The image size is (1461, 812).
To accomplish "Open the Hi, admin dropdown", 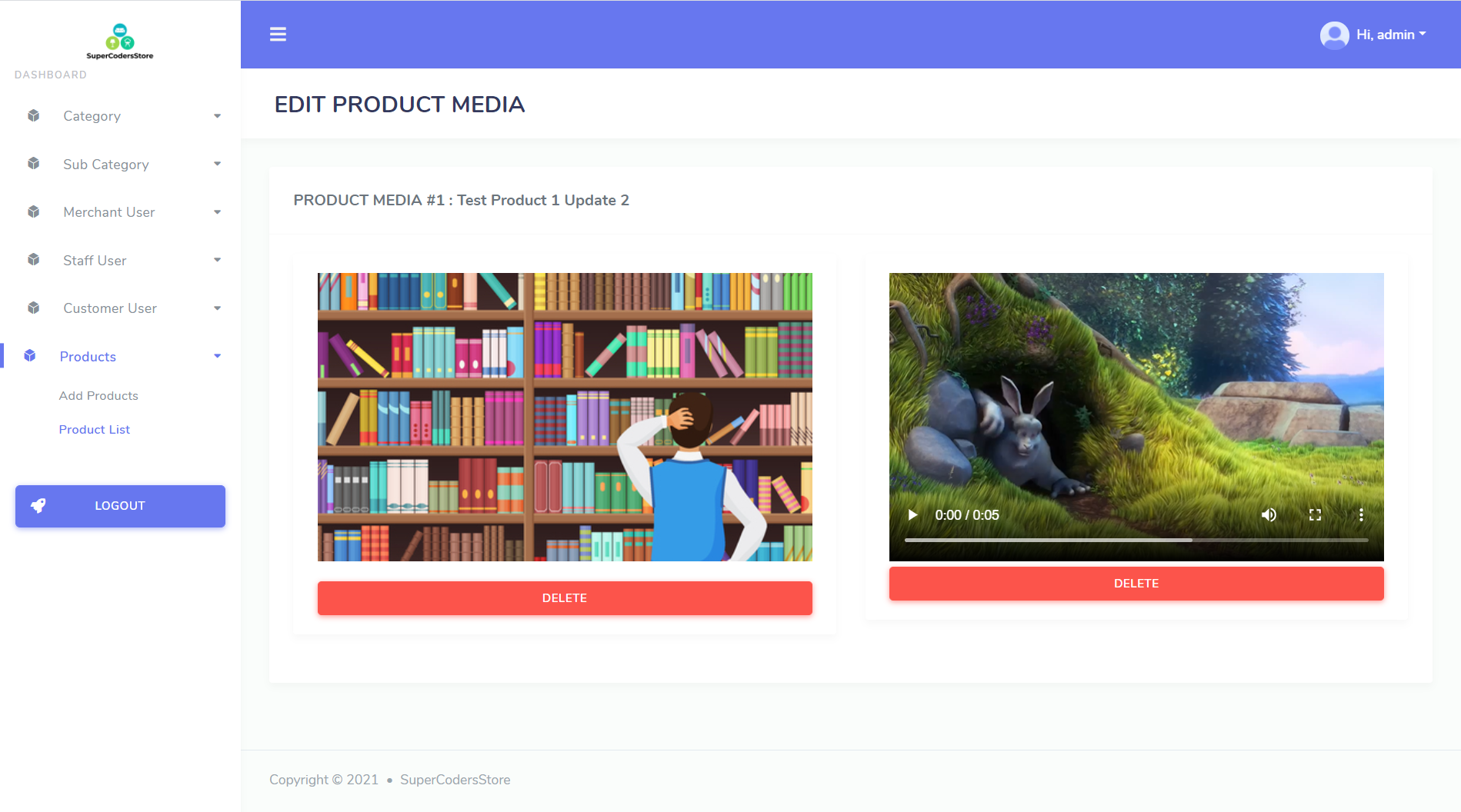I will point(1389,34).
